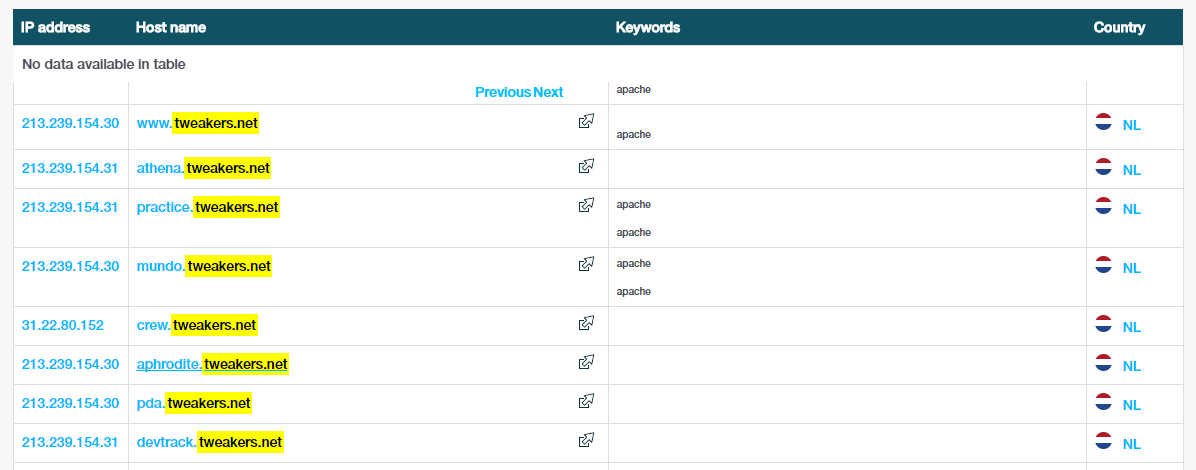Image resolution: width=1196 pixels, height=470 pixels.
Task: Open IP address 31.22.80.152 link
Action: 63,325
